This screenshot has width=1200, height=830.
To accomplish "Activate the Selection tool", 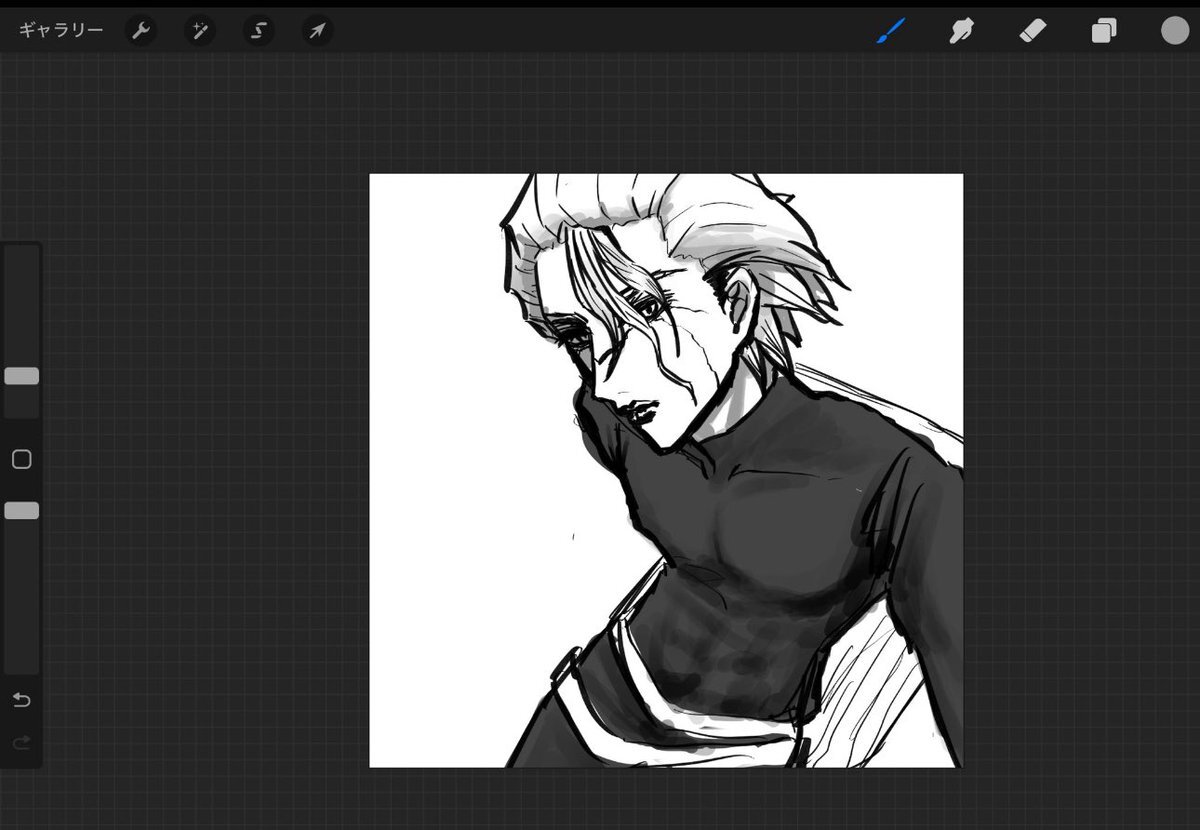I will click(258, 31).
